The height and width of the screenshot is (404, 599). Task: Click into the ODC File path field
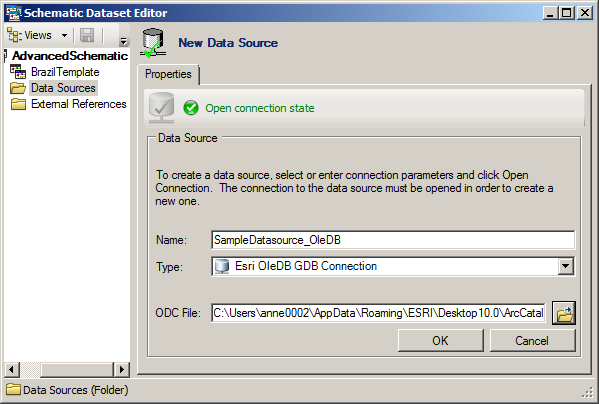click(378, 313)
